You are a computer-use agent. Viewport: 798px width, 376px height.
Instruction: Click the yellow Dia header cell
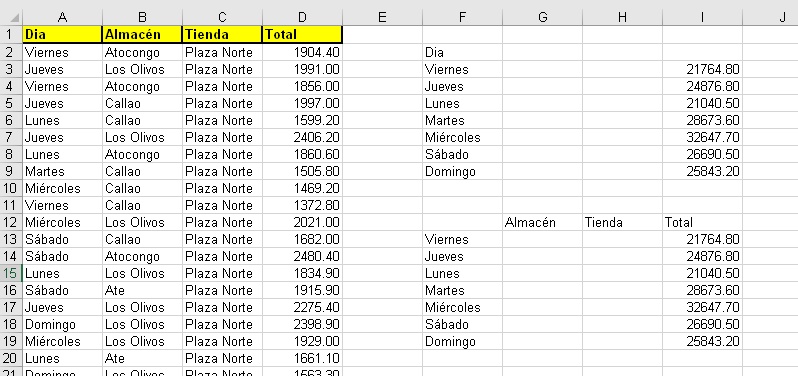(62, 35)
